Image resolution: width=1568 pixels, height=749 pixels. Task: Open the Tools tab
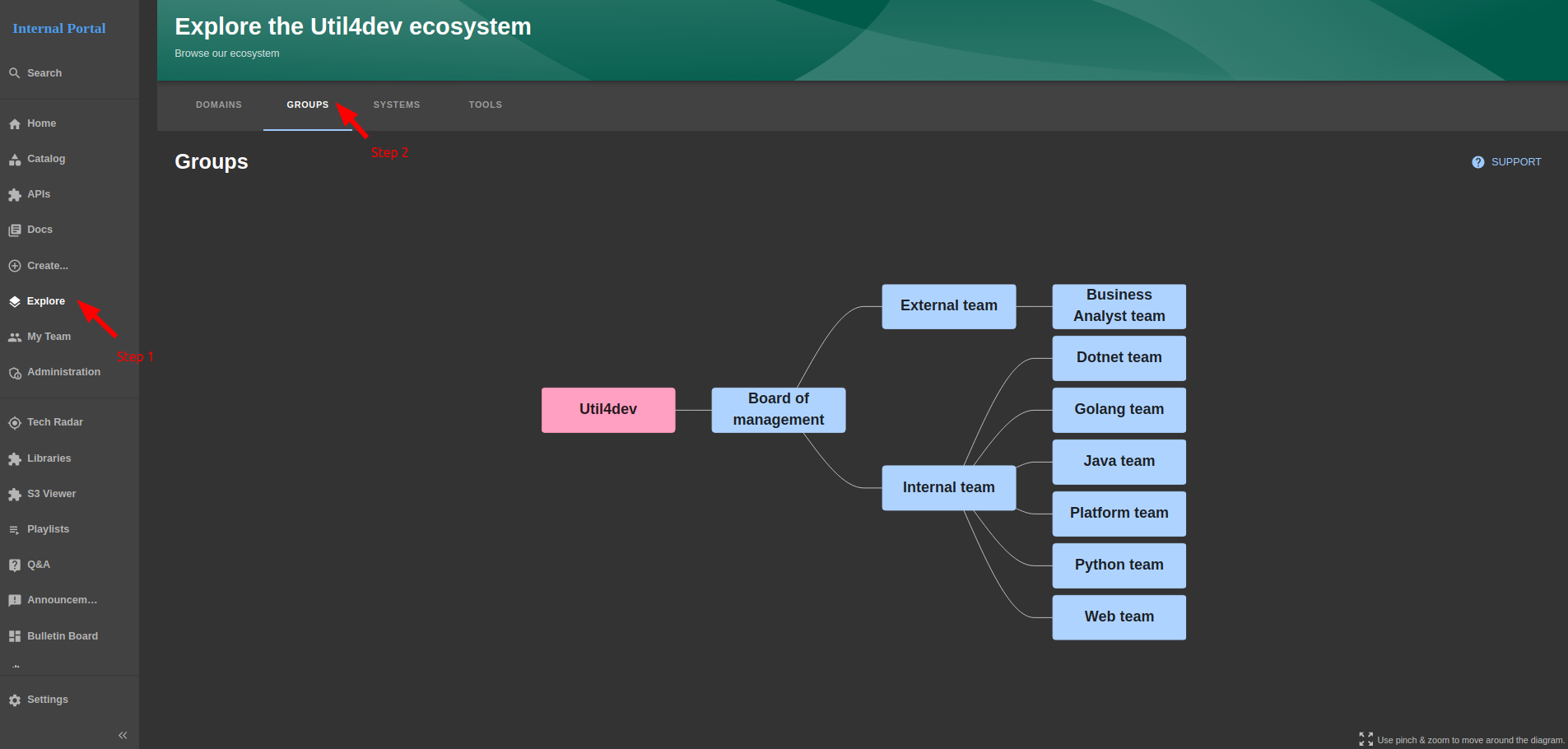(485, 105)
